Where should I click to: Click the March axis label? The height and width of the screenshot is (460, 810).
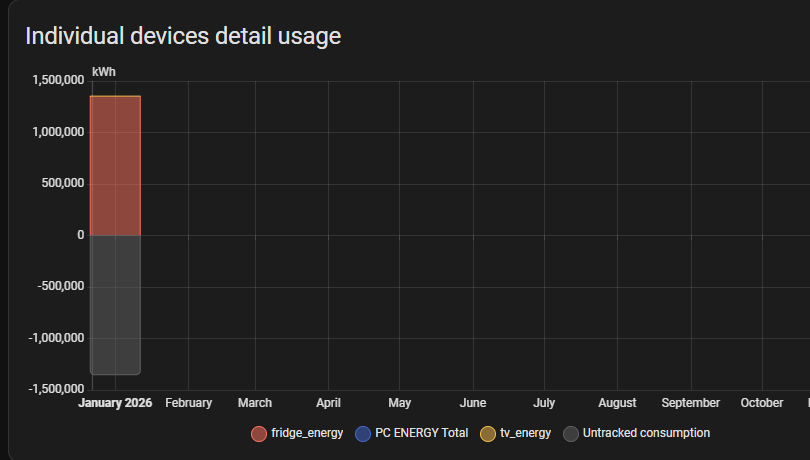click(255, 403)
